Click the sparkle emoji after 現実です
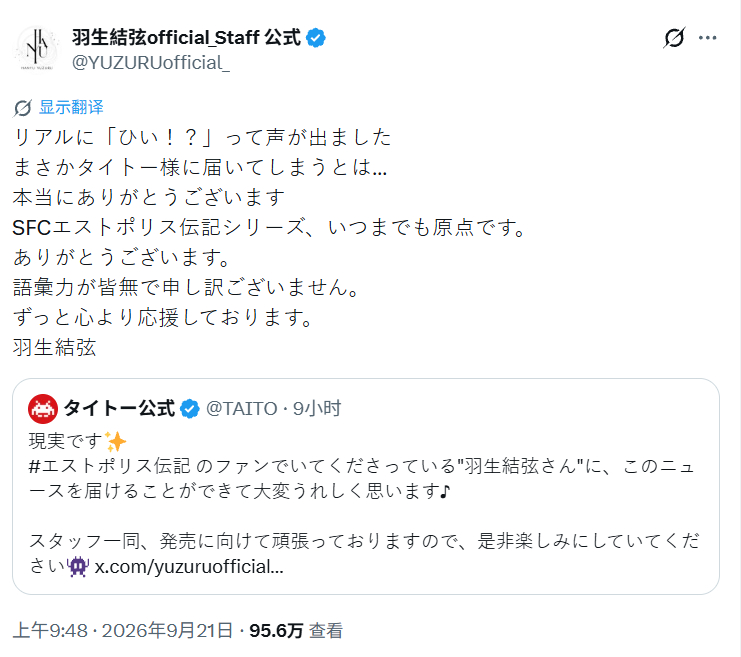 click(115, 441)
